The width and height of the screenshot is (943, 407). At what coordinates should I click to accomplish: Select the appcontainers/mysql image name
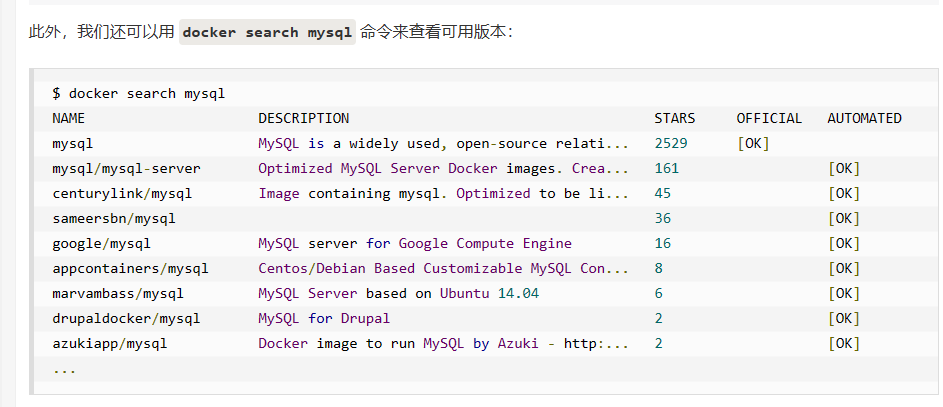tap(130, 268)
